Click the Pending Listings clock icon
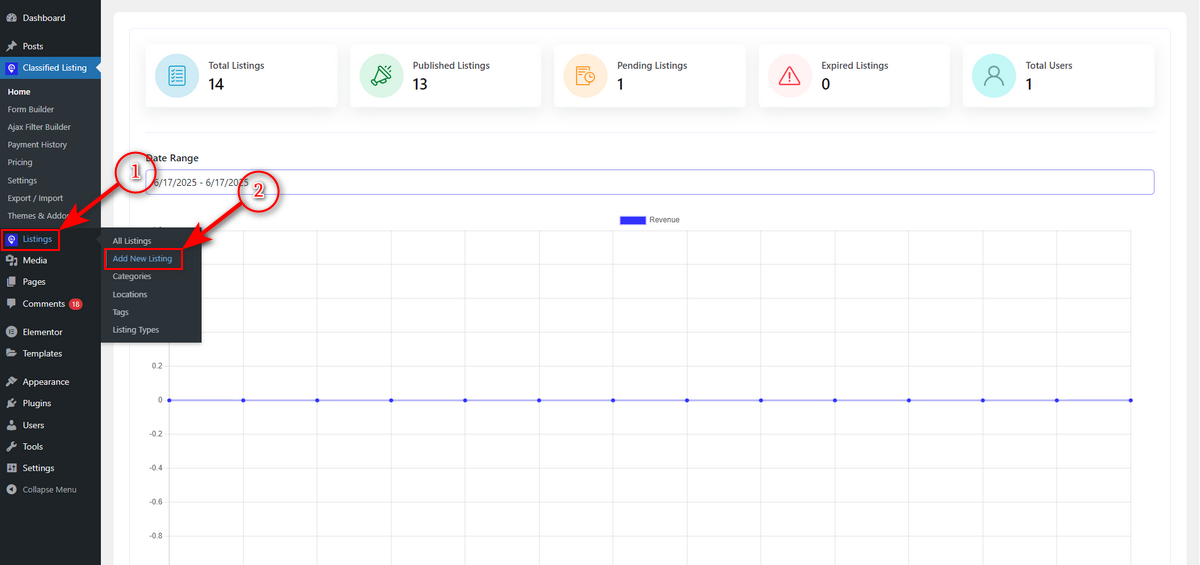Screen dimensions: 1200x565 pyautogui.click(x=586, y=76)
